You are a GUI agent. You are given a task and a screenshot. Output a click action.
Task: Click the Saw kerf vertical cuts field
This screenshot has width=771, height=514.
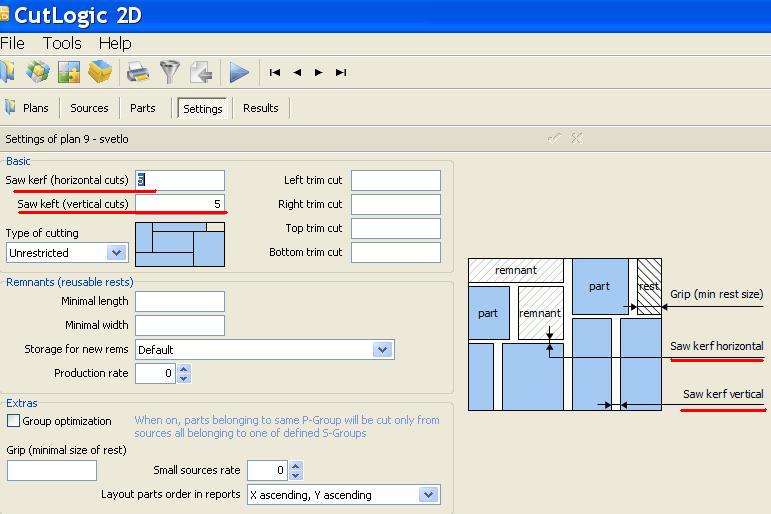180,204
